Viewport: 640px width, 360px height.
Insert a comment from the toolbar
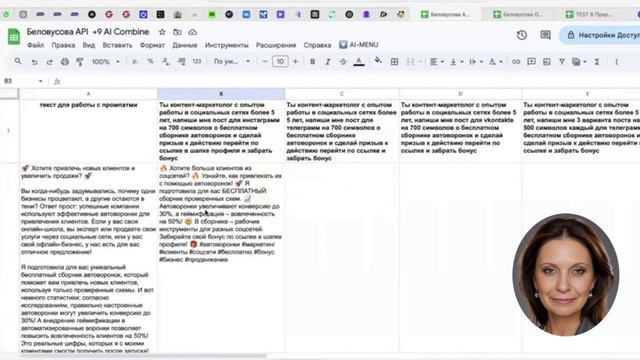point(531,62)
